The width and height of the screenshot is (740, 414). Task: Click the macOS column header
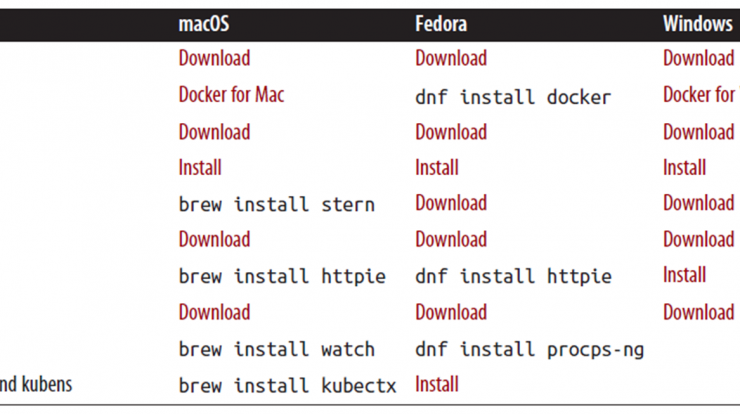coord(204,24)
